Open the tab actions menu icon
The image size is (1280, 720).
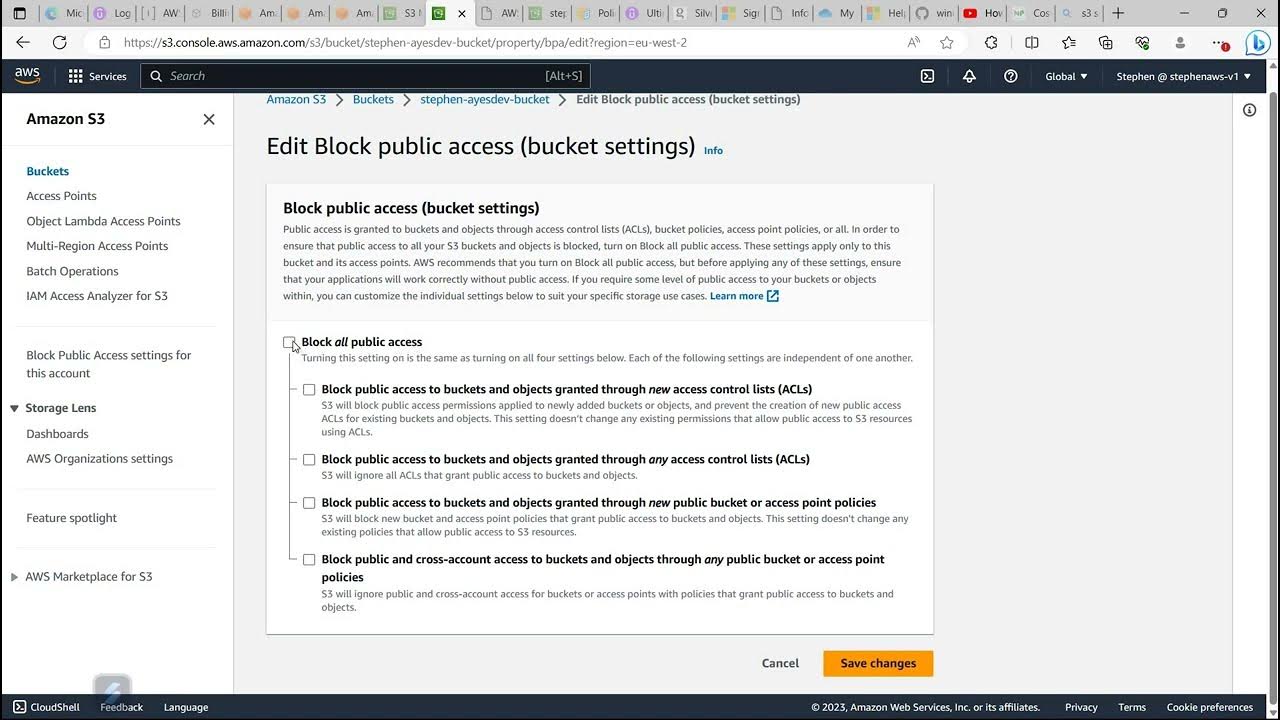[x=19, y=13]
